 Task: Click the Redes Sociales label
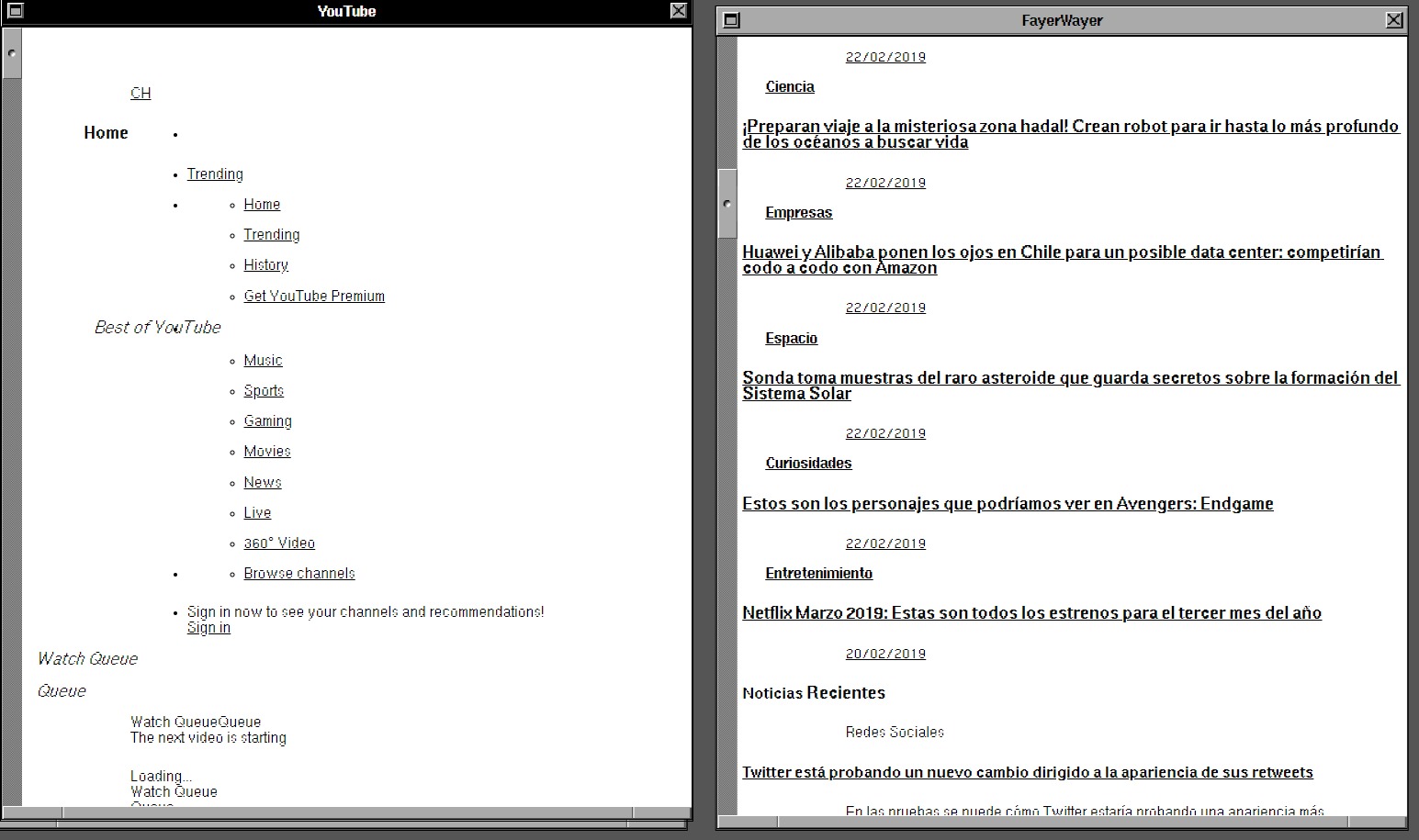coord(895,732)
